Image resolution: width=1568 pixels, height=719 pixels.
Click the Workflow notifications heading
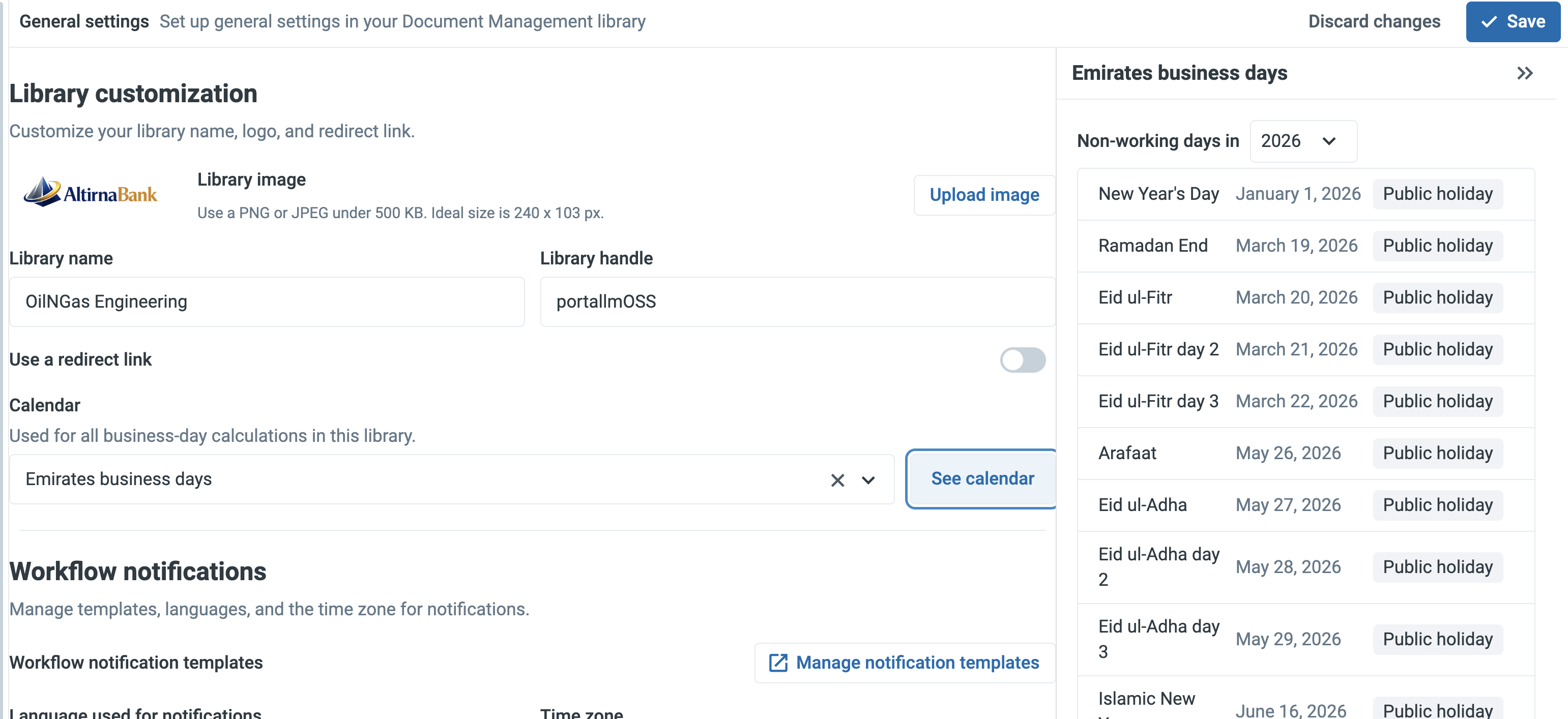coord(138,571)
